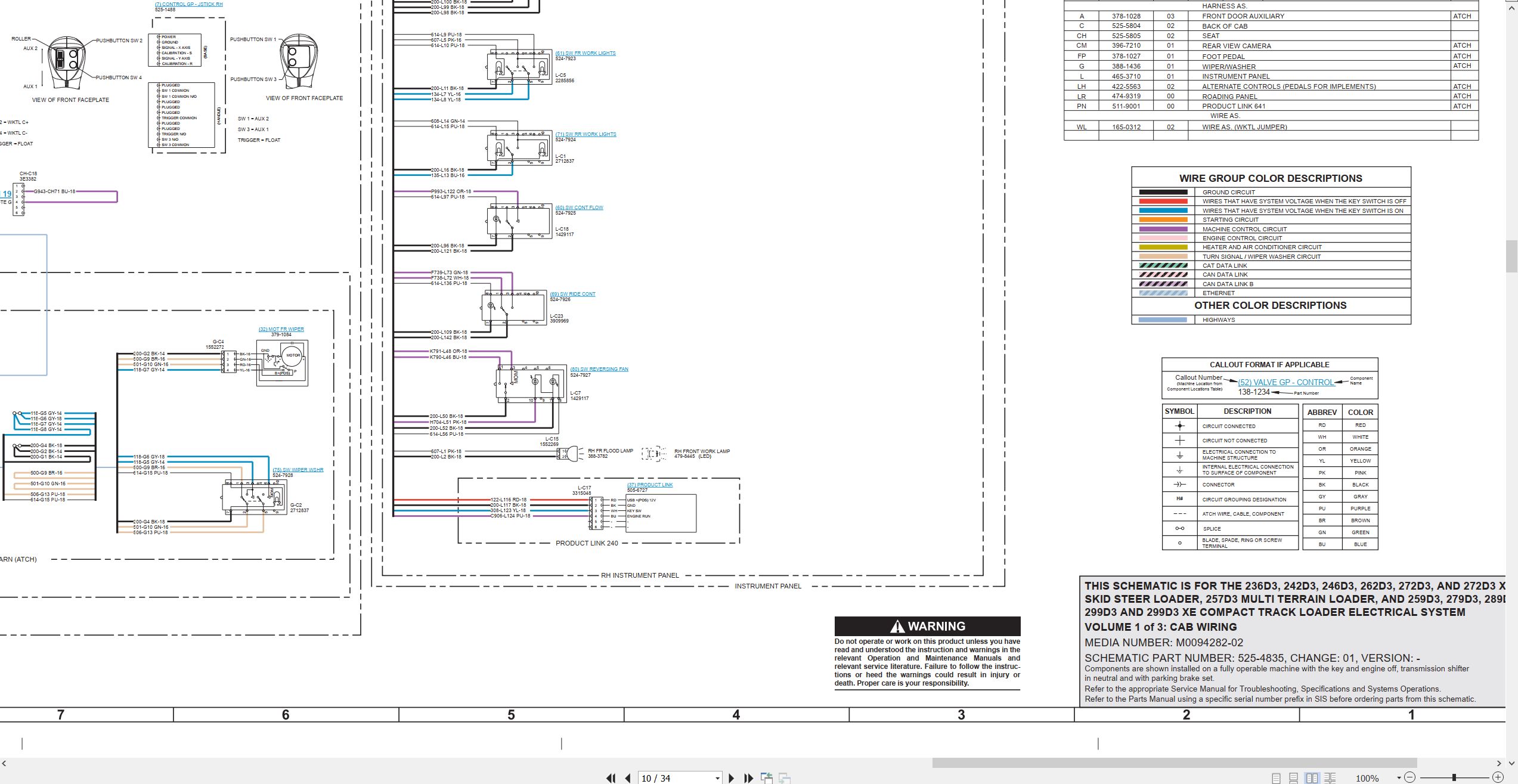Screen dimensions: 1518x784
Task: Open the (61) SW FR WORK LIGHTS link
Action: (585, 53)
